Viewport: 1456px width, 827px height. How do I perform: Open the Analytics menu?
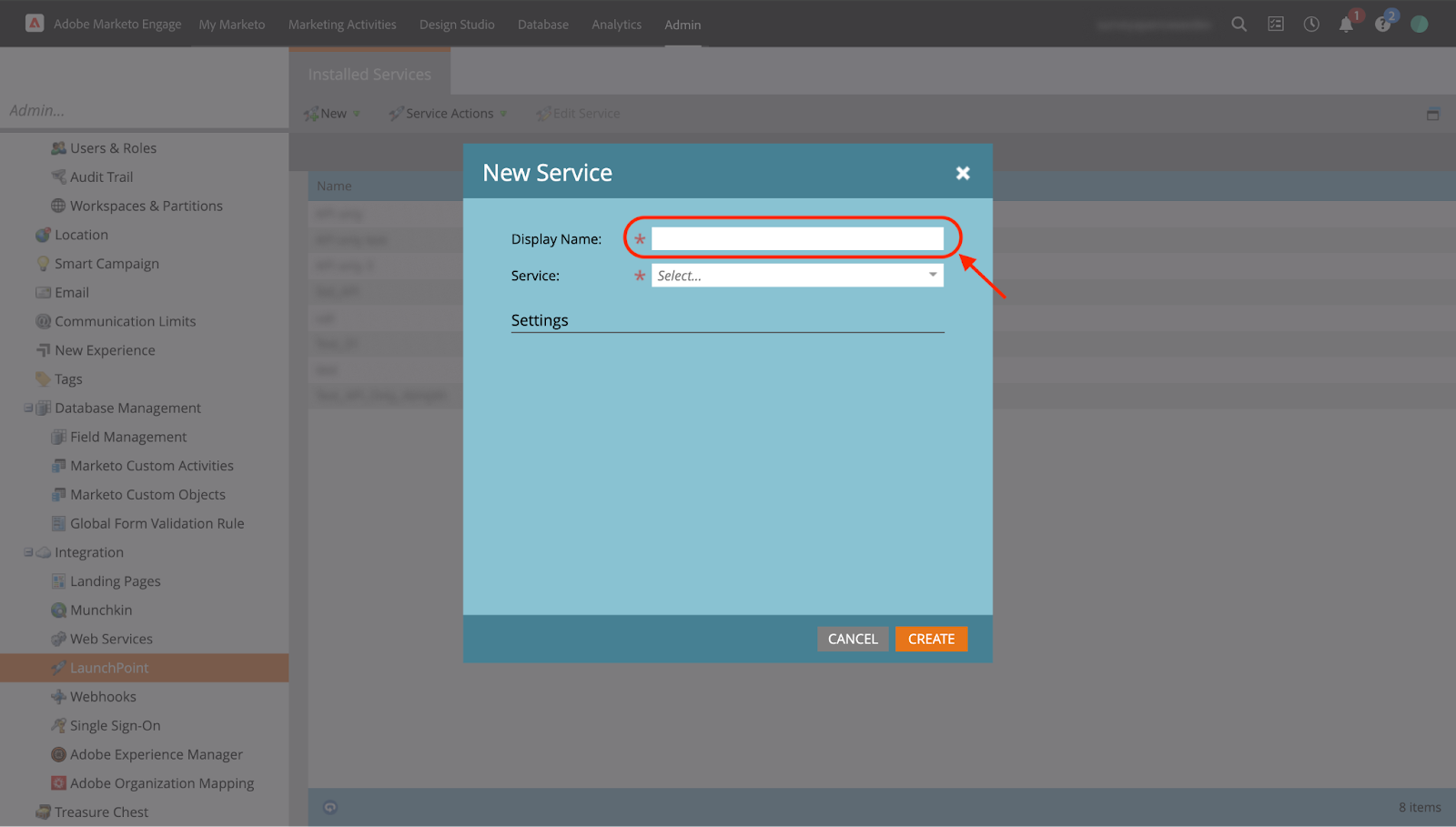pyautogui.click(x=616, y=25)
